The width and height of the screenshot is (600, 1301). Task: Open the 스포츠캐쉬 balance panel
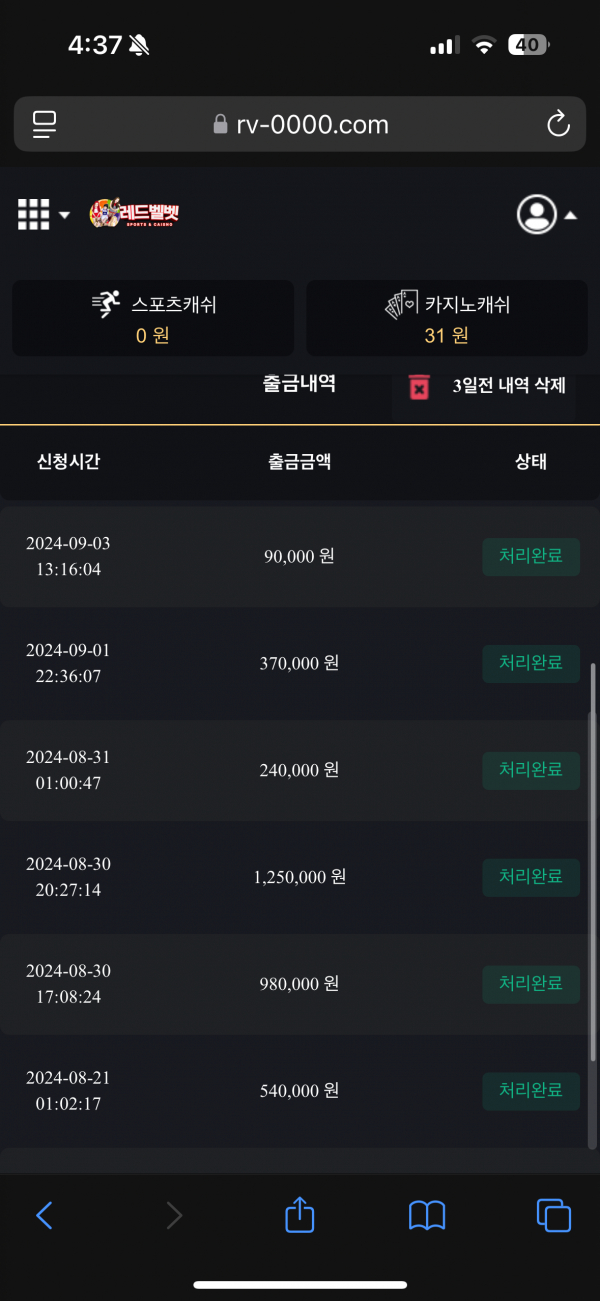coord(153,318)
